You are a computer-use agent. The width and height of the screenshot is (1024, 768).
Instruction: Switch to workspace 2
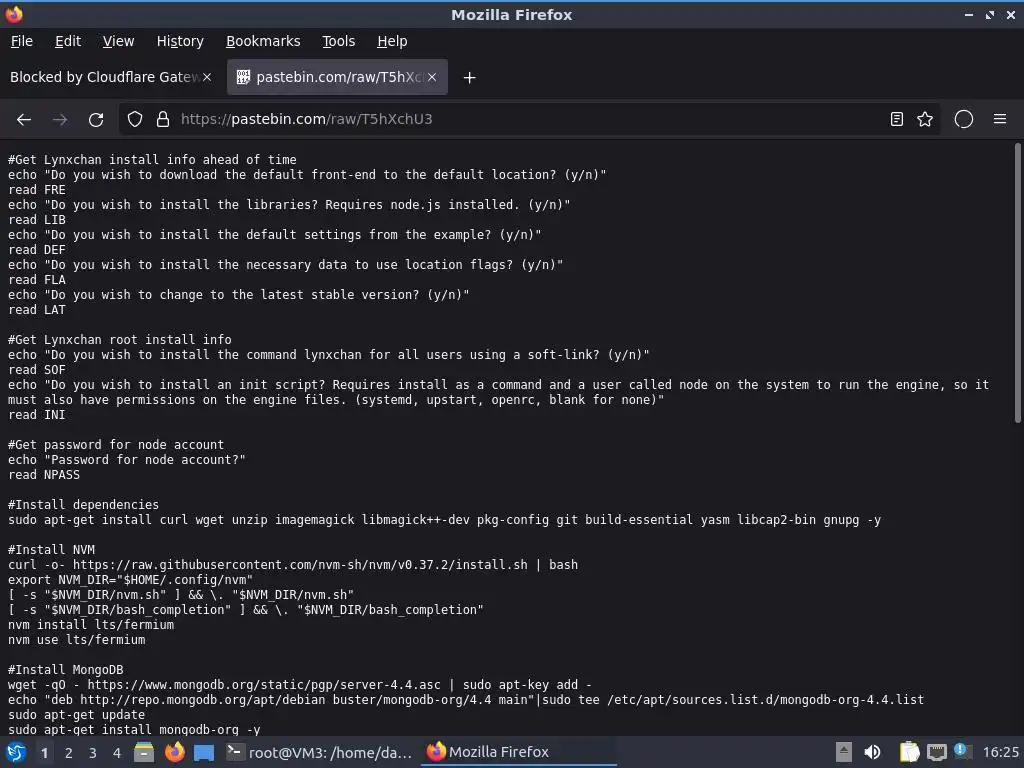(x=69, y=753)
